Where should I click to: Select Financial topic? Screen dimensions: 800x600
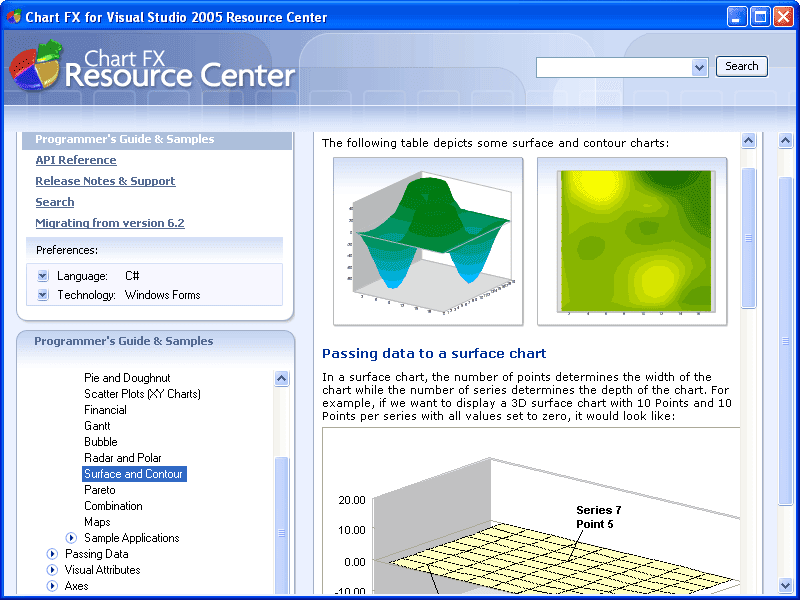point(105,410)
